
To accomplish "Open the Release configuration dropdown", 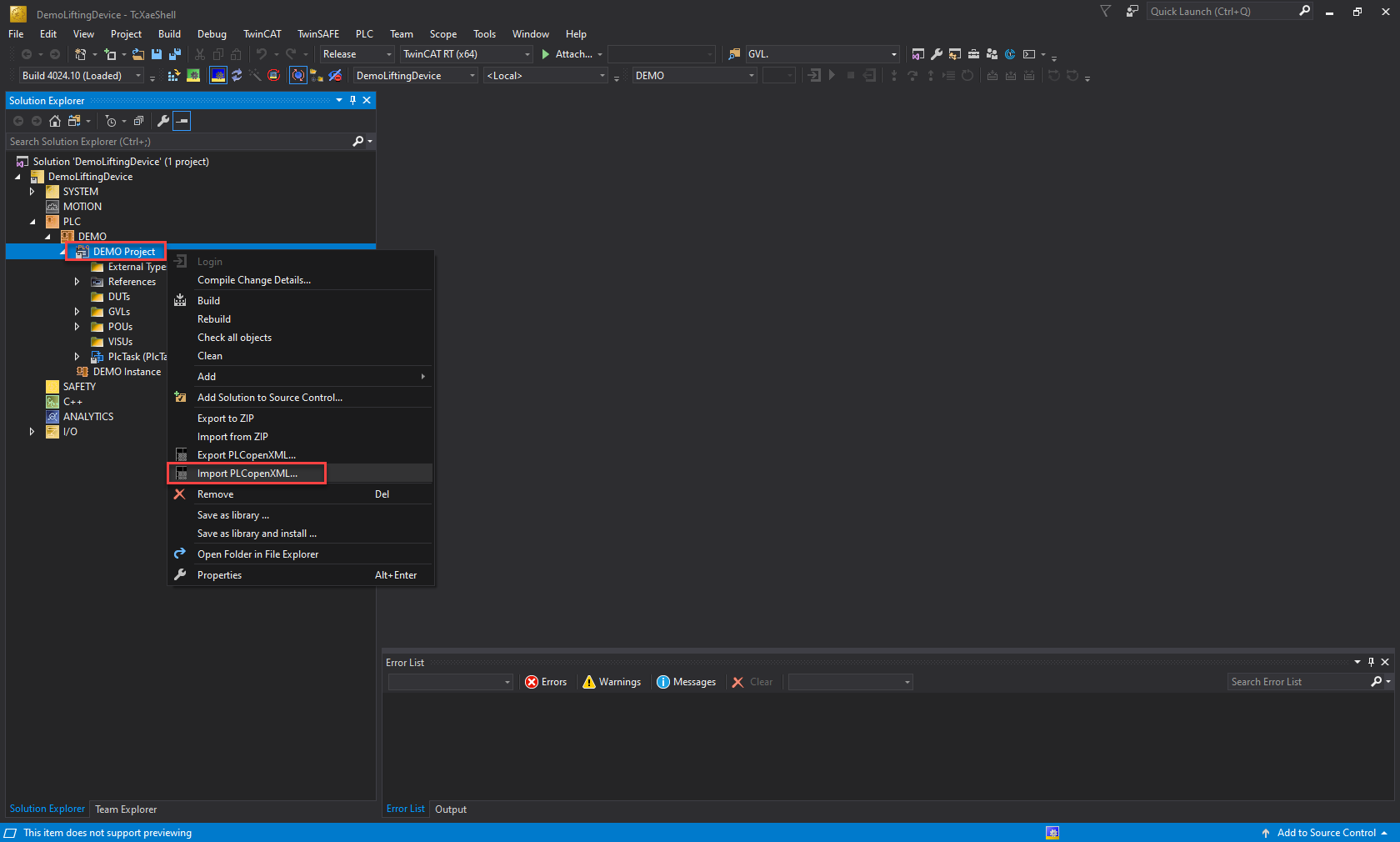I will pyautogui.click(x=357, y=54).
